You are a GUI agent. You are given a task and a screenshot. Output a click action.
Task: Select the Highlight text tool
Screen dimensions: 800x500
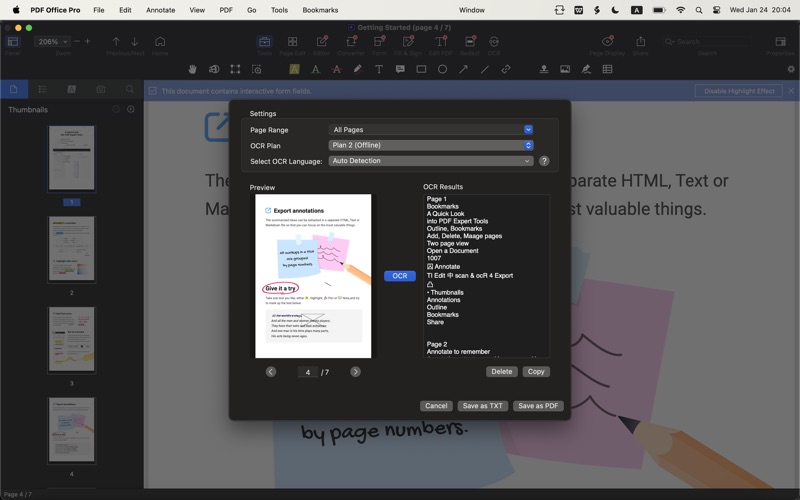294,69
